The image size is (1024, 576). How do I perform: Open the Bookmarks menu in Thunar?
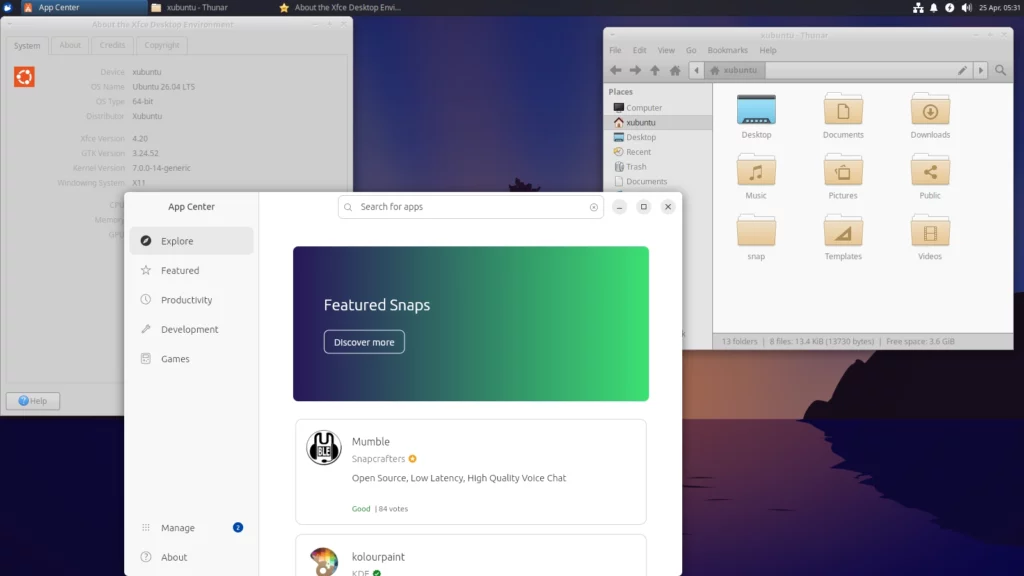pos(727,49)
